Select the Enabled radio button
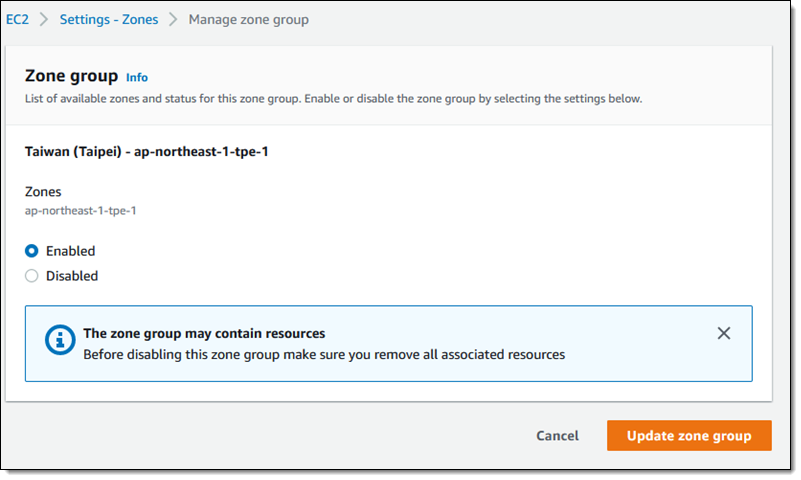This screenshot has height=480, width=801. coord(32,251)
